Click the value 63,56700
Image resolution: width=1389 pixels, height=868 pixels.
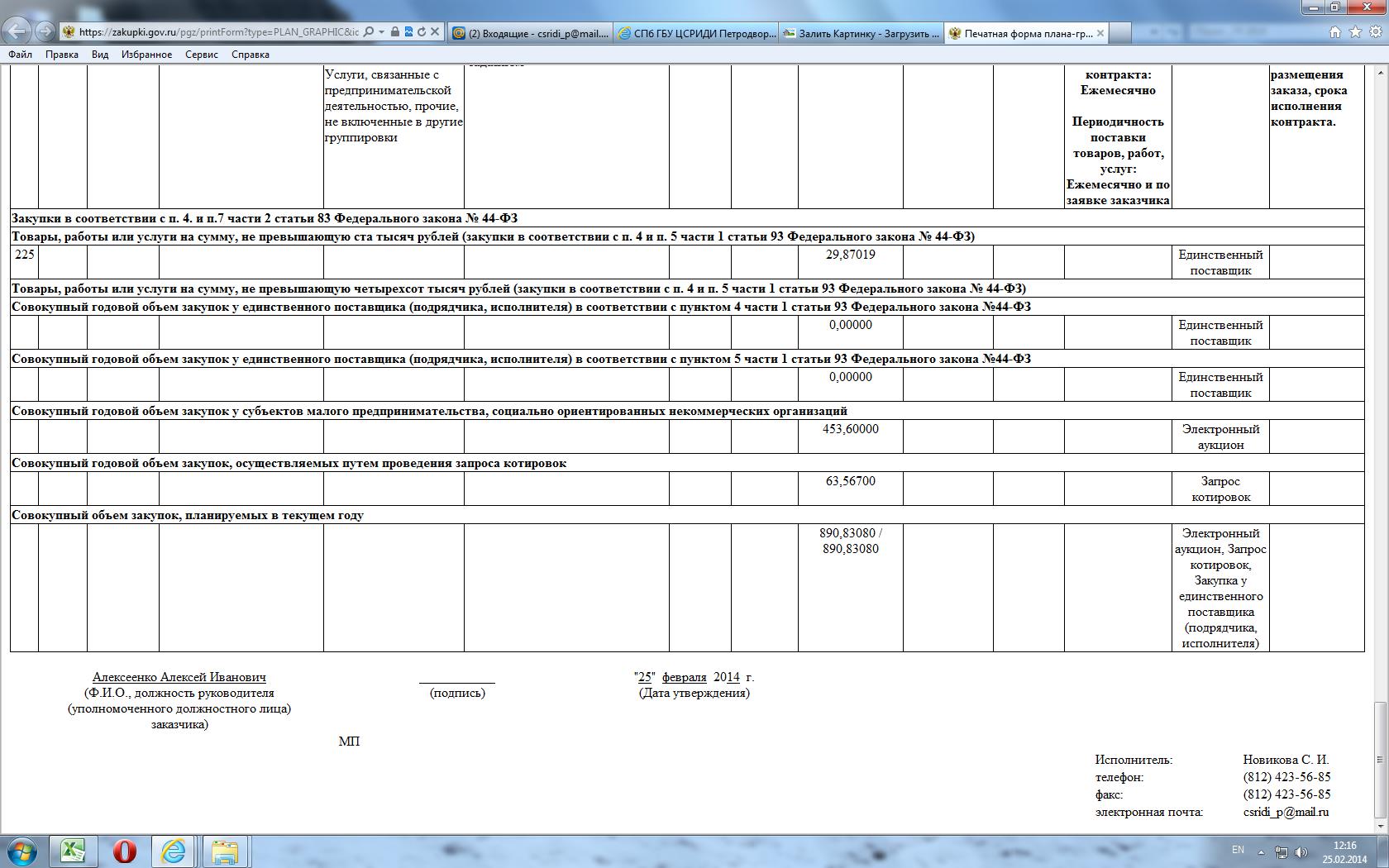(850, 481)
